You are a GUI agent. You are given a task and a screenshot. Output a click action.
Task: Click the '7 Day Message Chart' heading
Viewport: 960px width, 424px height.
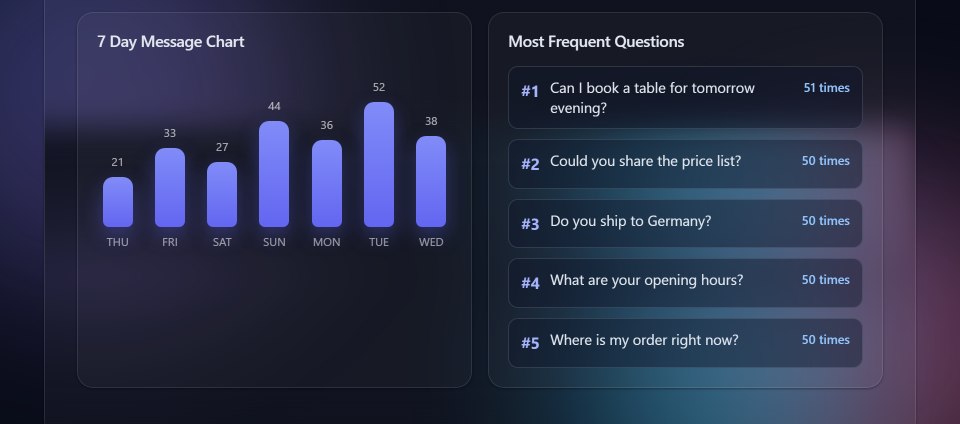[x=171, y=42]
